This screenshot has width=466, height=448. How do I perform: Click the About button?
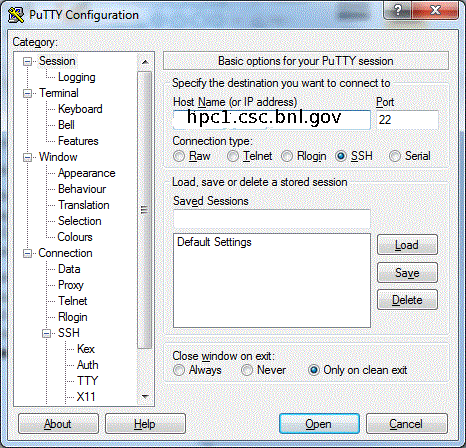pyautogui.click(x=58, y=424)
